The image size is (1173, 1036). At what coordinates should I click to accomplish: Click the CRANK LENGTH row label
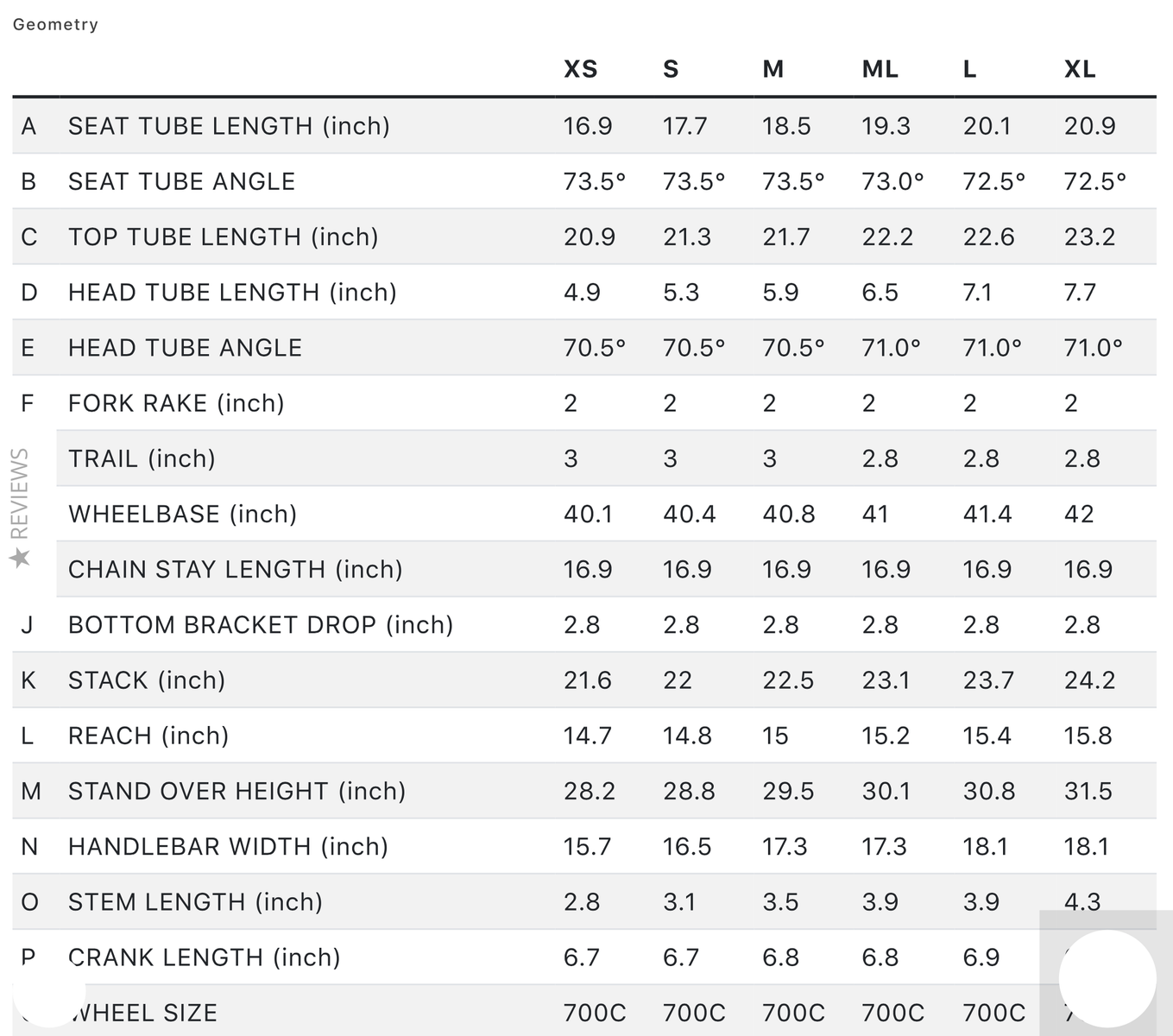tap(204, 957)
